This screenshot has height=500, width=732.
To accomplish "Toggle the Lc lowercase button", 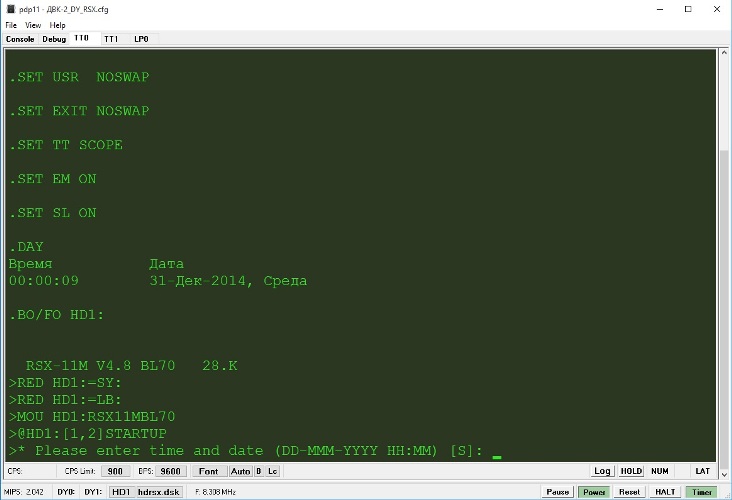I will (x=272, y=470).
